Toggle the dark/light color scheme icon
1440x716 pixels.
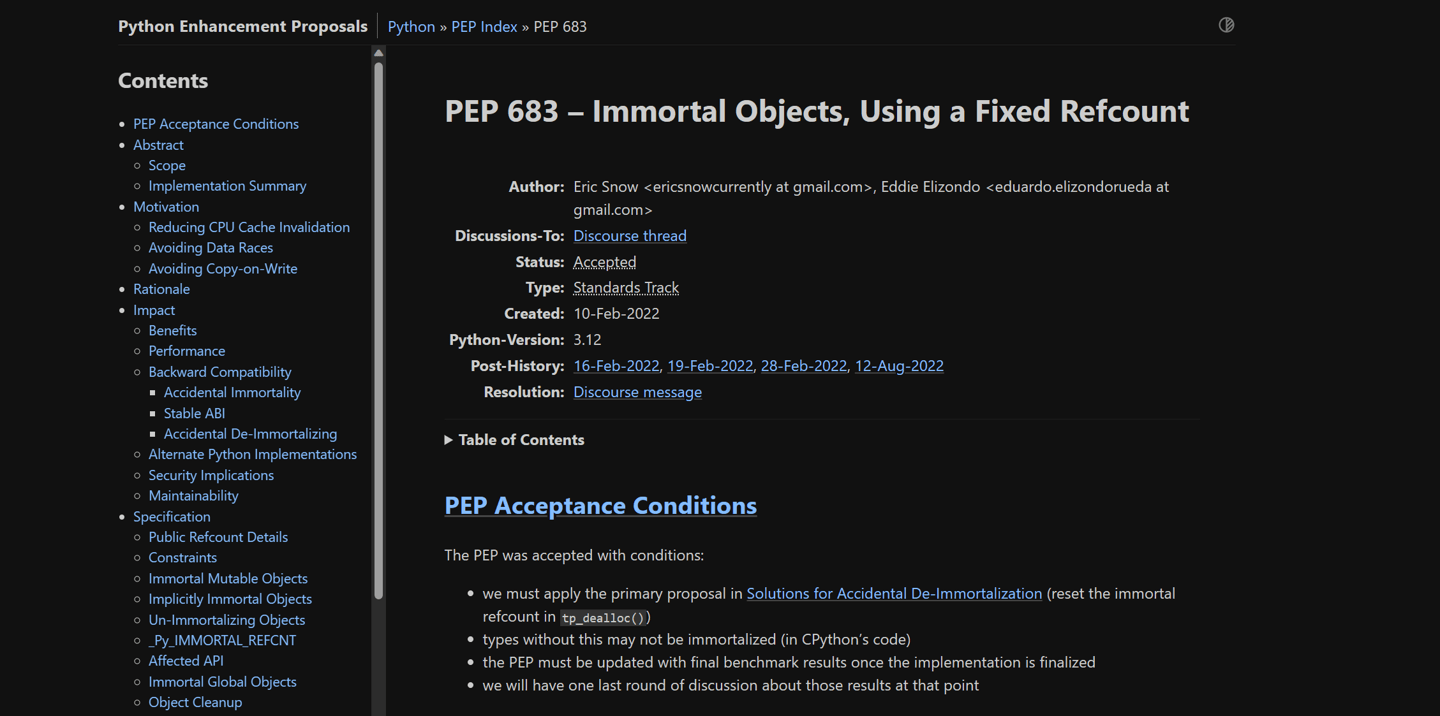click(x=1226, y=24)
